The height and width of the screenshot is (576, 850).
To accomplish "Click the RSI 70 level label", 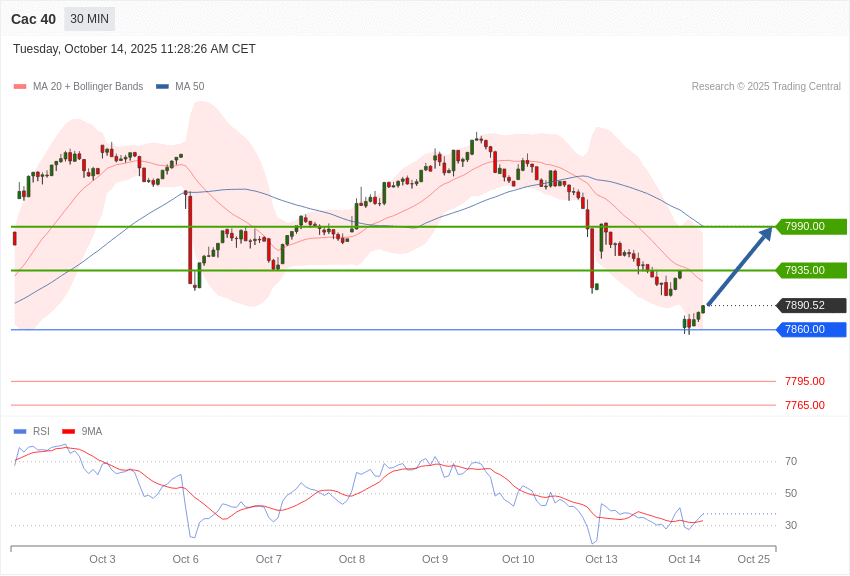I will (791, 461).
